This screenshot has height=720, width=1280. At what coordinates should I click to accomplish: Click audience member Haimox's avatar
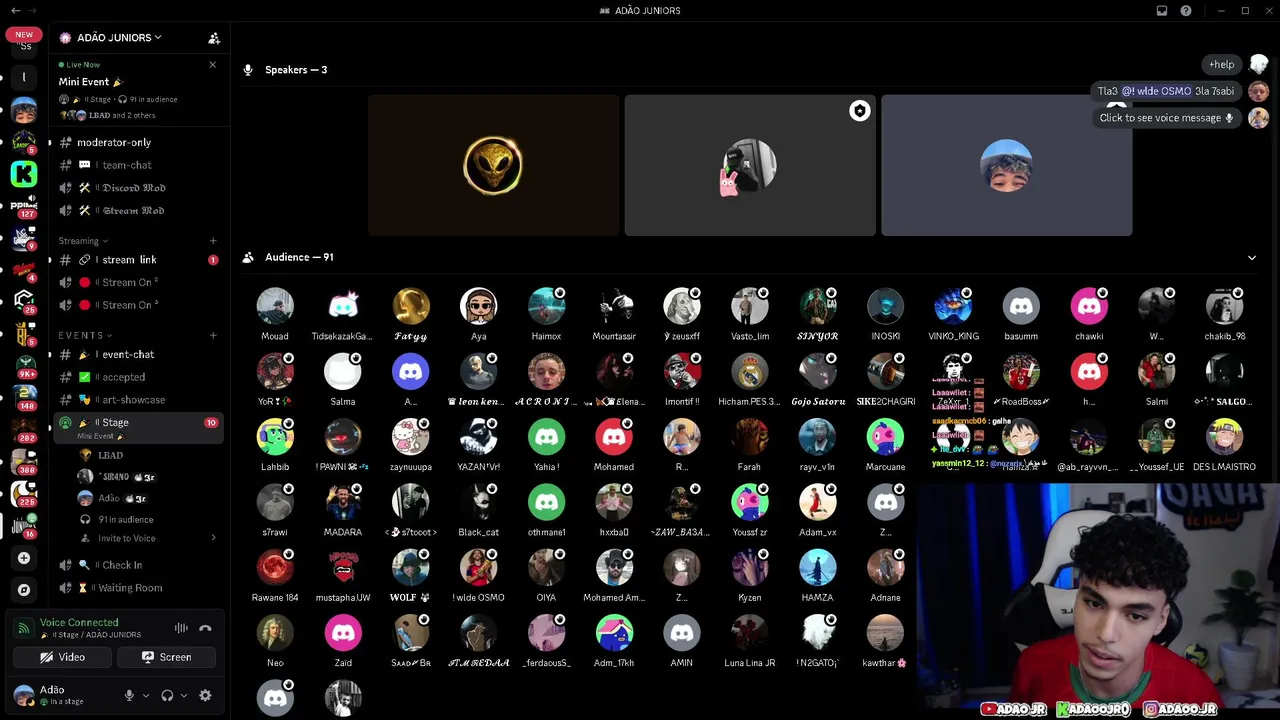tap(546, 307)
